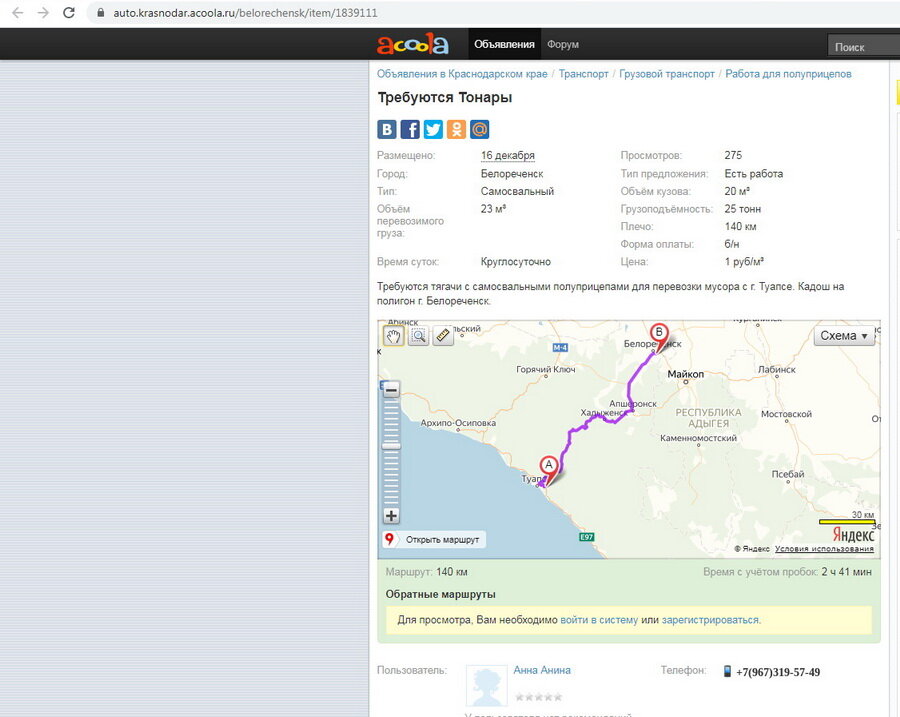Click the Лабинск map label
Screen dimensions: 900x717
tap(777, 370)
